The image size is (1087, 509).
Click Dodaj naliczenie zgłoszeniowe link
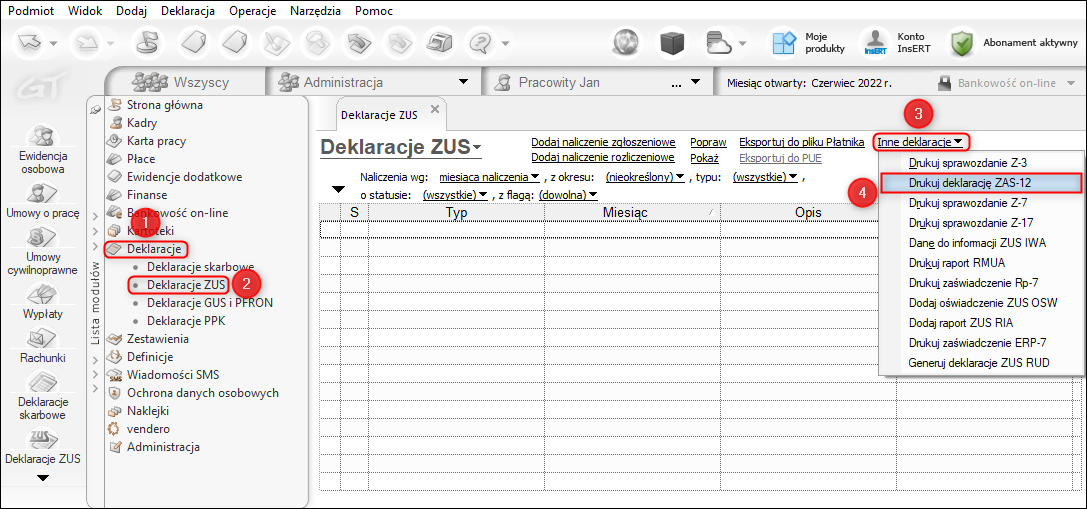(603, 142)
